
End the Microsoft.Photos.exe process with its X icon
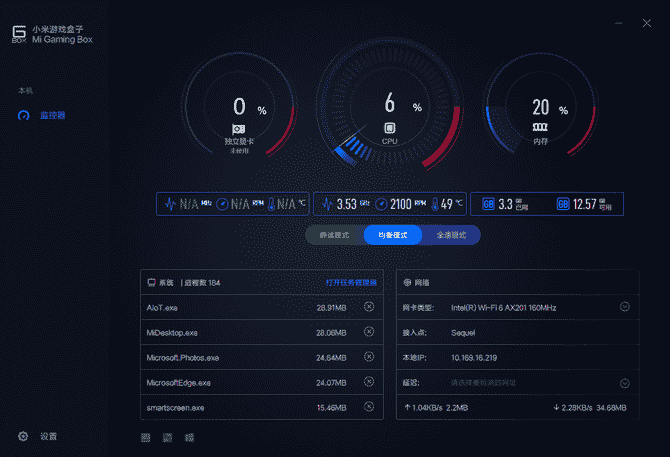click(369, 357)
